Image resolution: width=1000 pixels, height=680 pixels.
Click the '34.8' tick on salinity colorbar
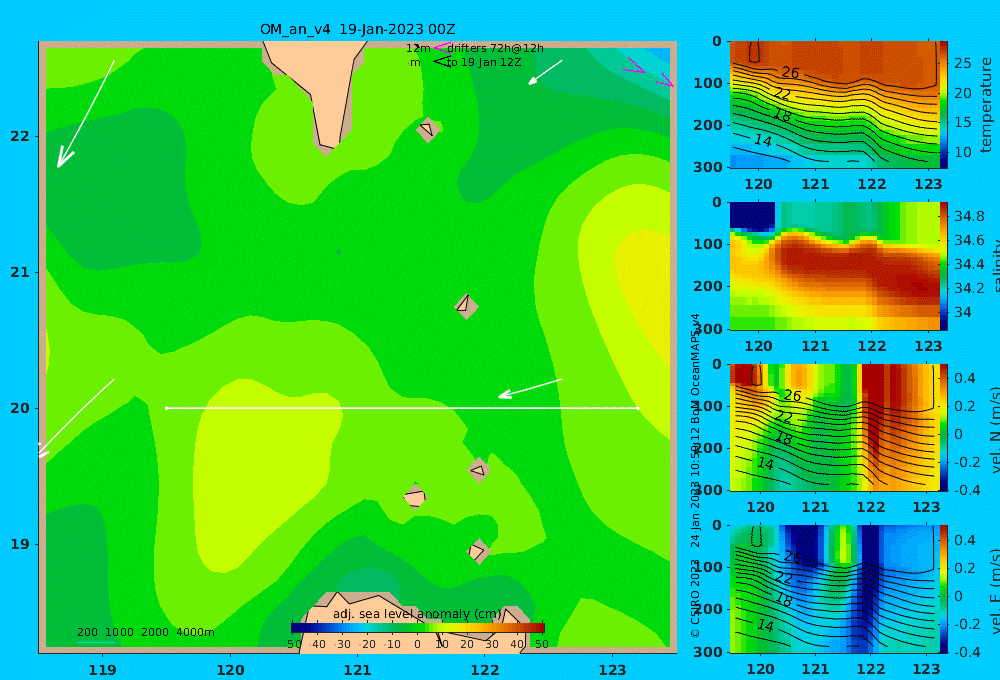(969, 216)
